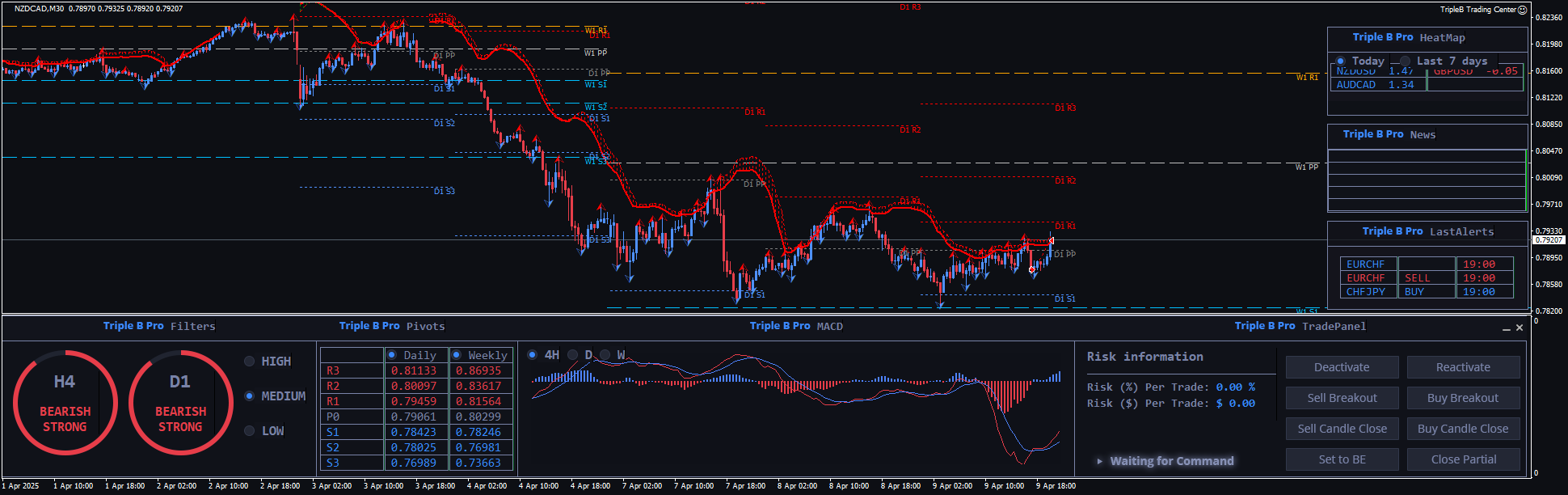Click the Set to BE button
The image size is (1568, 495).
point(1342,459)
